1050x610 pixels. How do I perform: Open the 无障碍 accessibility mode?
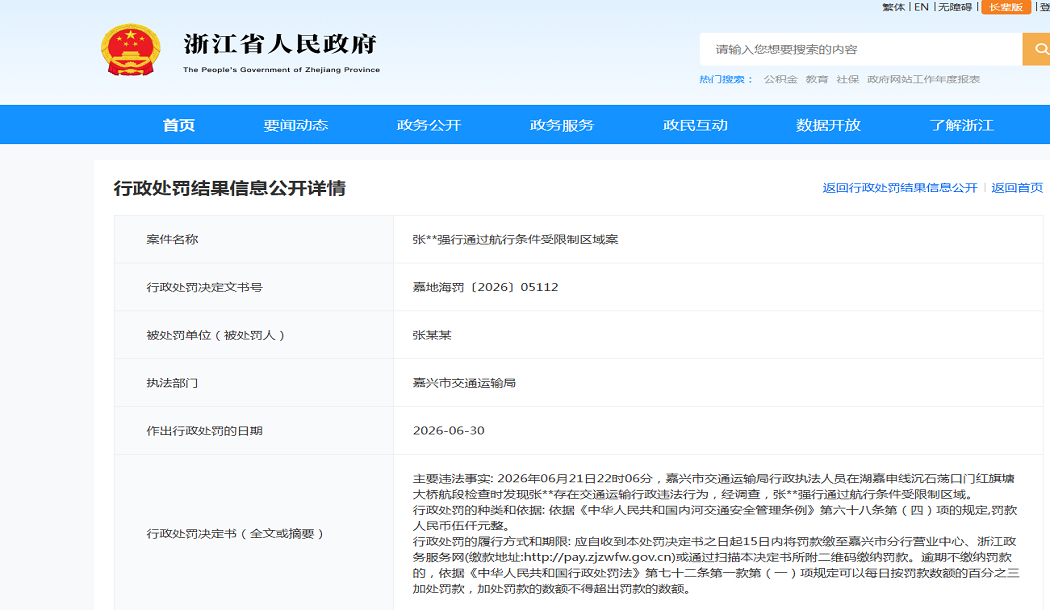pos(955,7)
